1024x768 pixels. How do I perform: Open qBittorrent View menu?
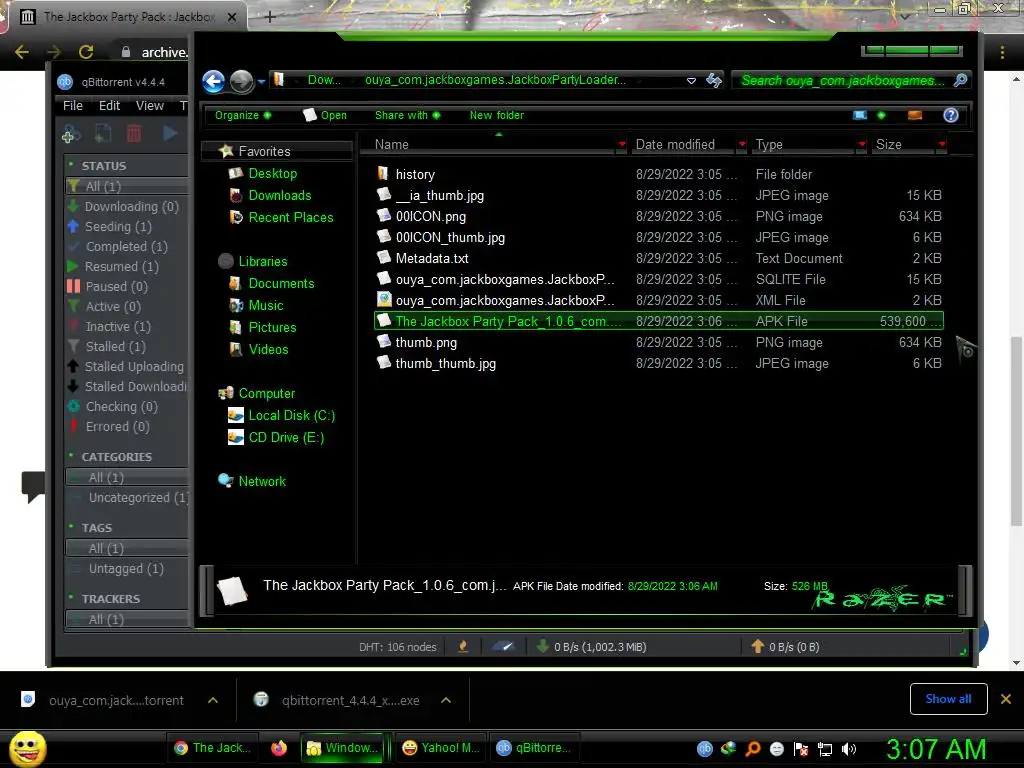[x=150, y=105]
